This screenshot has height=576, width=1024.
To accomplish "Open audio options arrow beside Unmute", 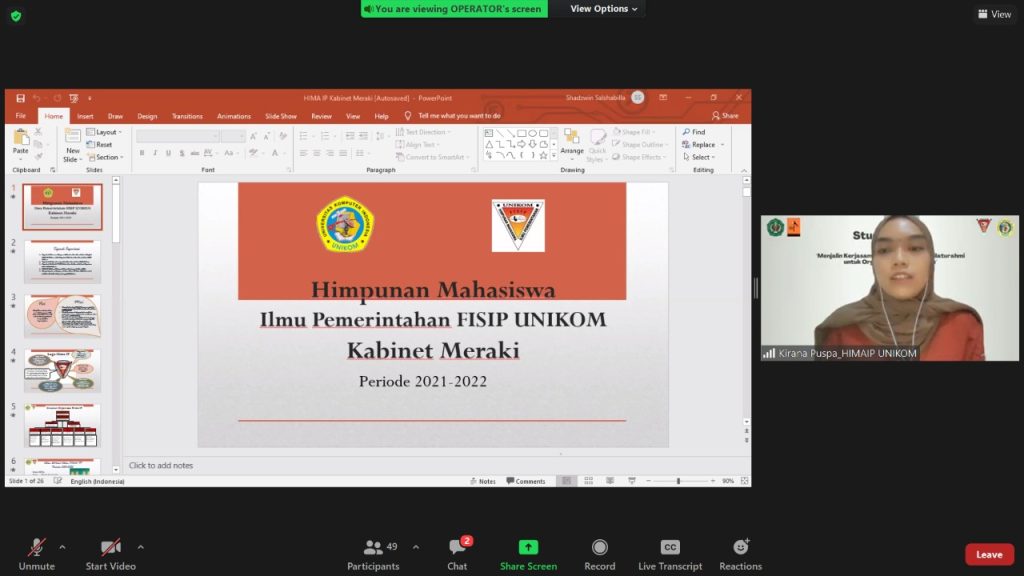I will click(x=62, y=547).
